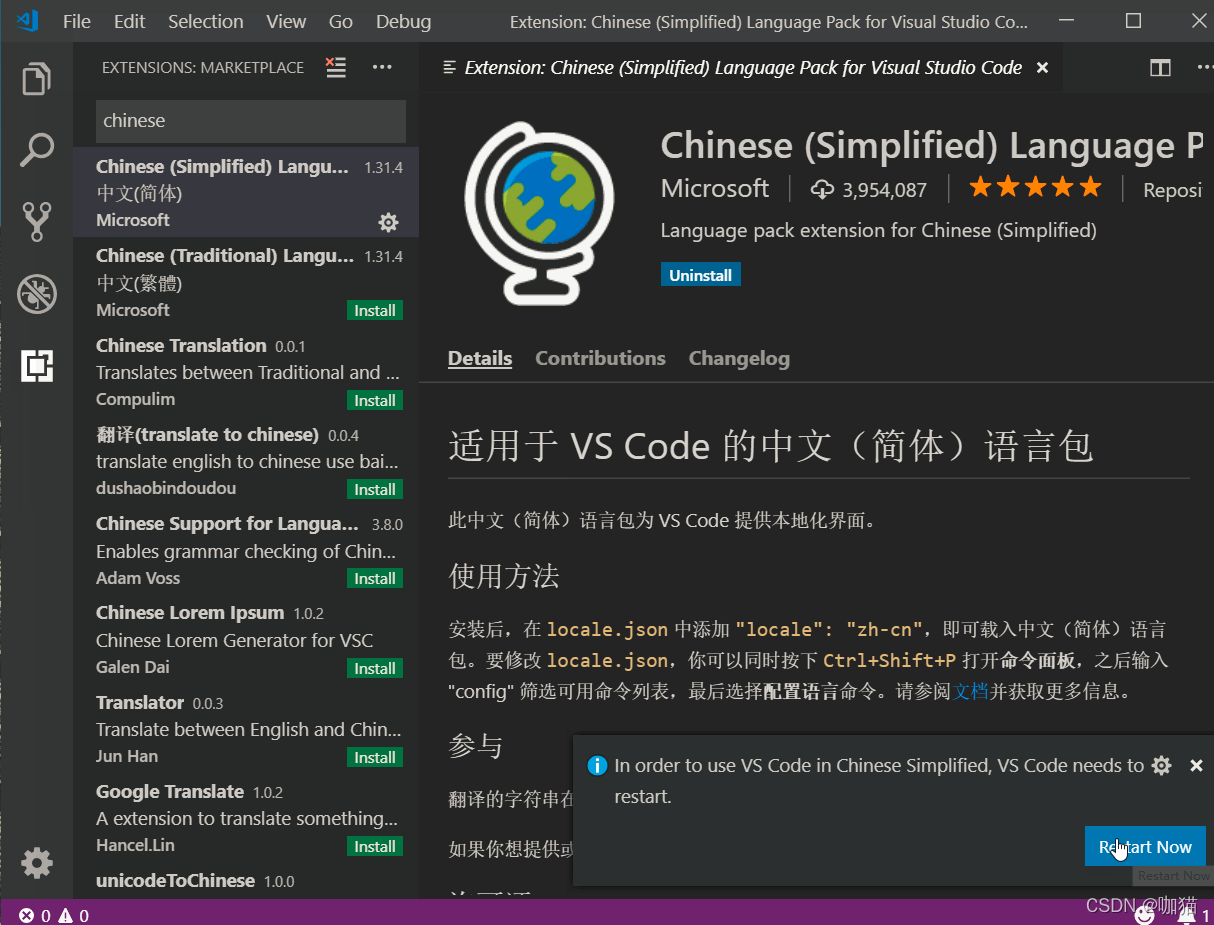1214x925 pixels.
Task: Install the Chinese Lorem Ipsum extension
Action: pos(375,668)
